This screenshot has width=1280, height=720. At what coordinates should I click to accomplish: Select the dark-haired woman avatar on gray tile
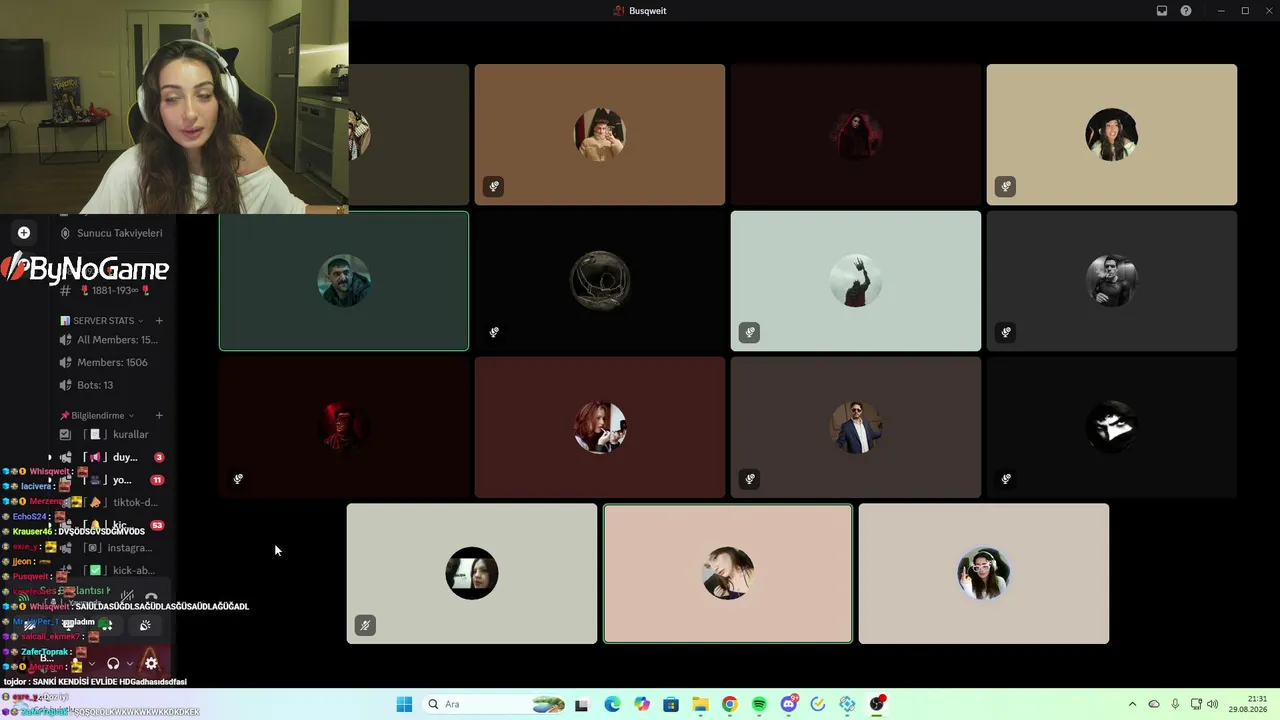pos(472,573)
